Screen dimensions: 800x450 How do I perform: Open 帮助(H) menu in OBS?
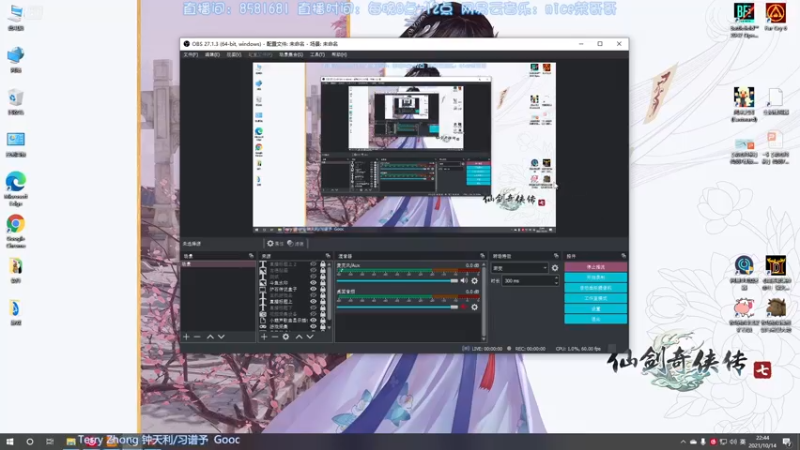pyautogui.click(x=339, y=55)
